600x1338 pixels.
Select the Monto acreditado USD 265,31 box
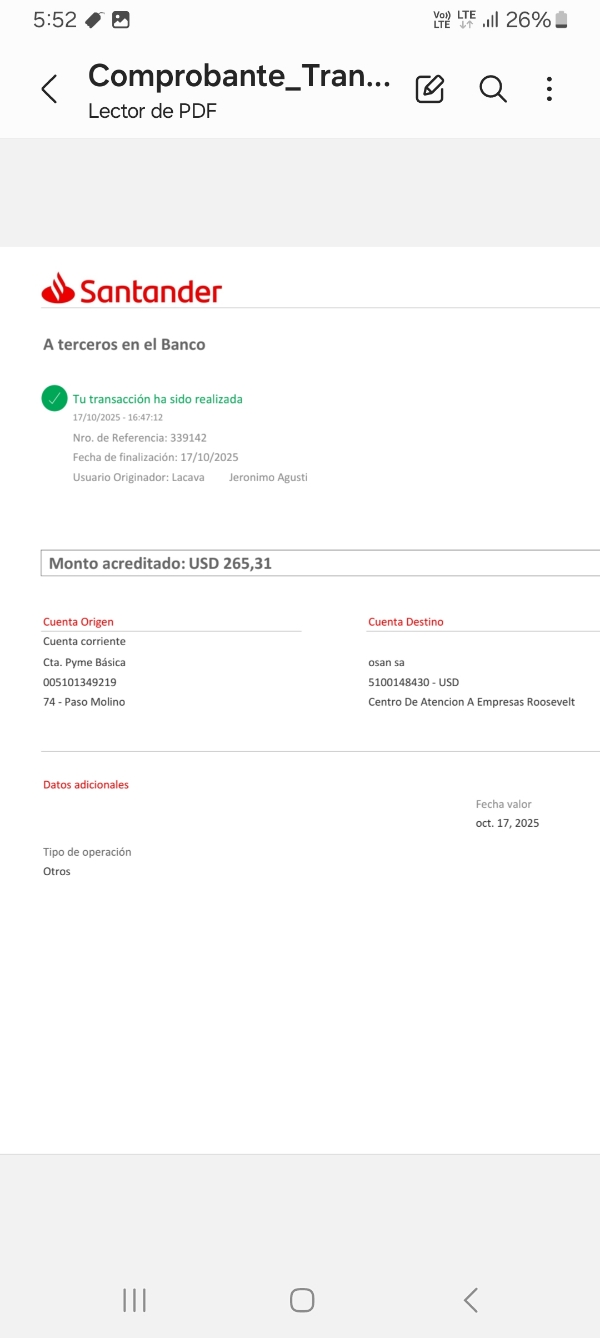[x=320, y=563]
